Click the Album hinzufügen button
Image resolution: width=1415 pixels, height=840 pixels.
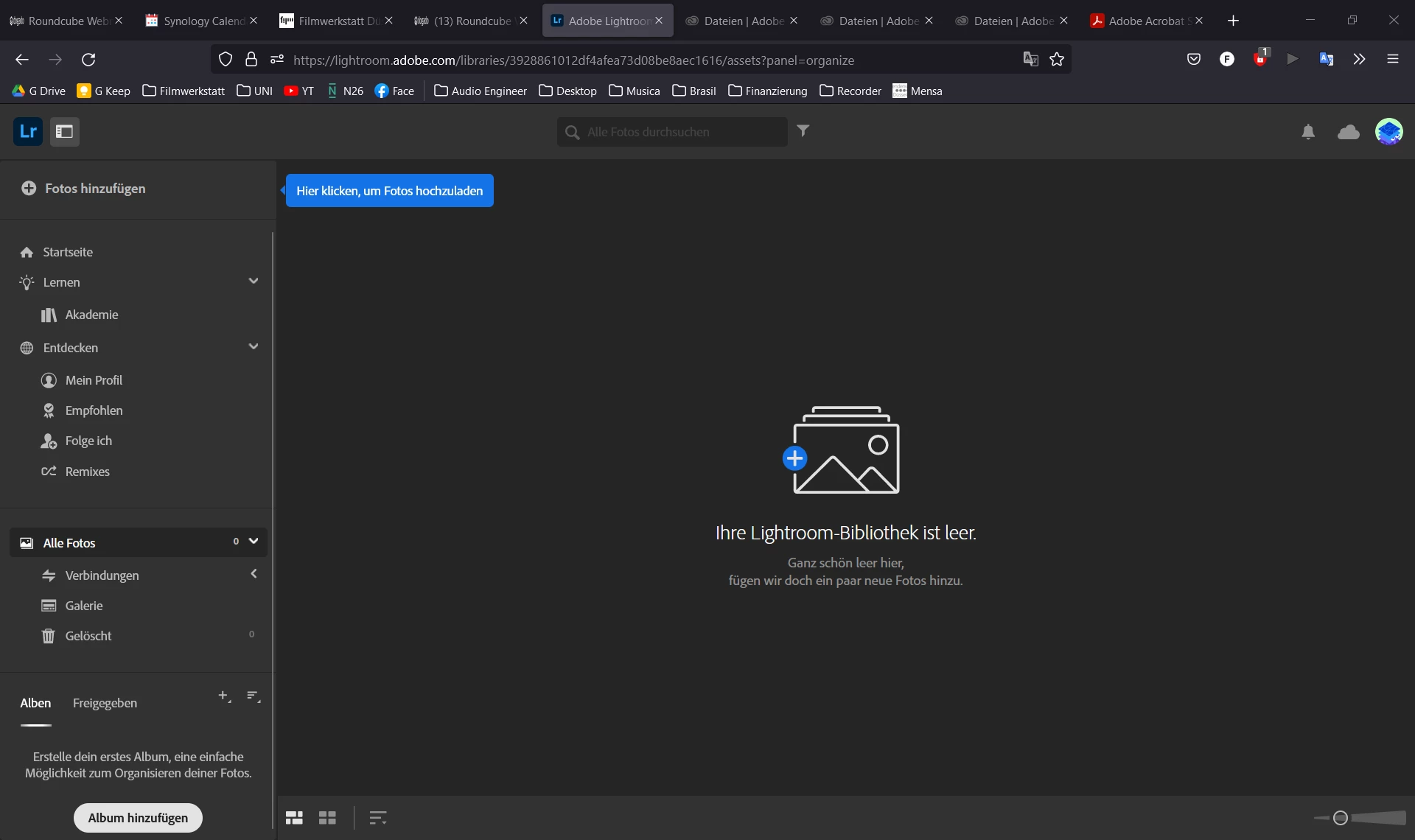[x=138, y=818]
